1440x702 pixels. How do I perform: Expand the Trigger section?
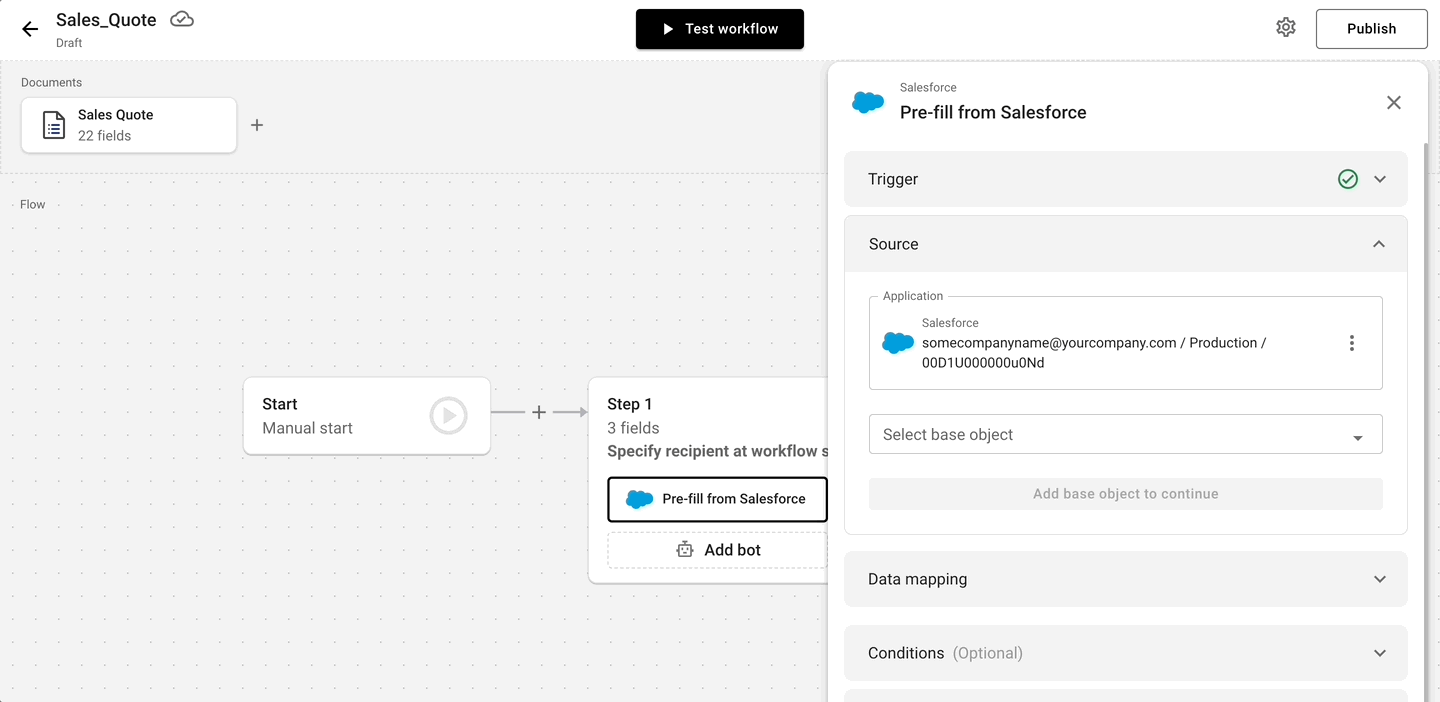coord(1380,179)
